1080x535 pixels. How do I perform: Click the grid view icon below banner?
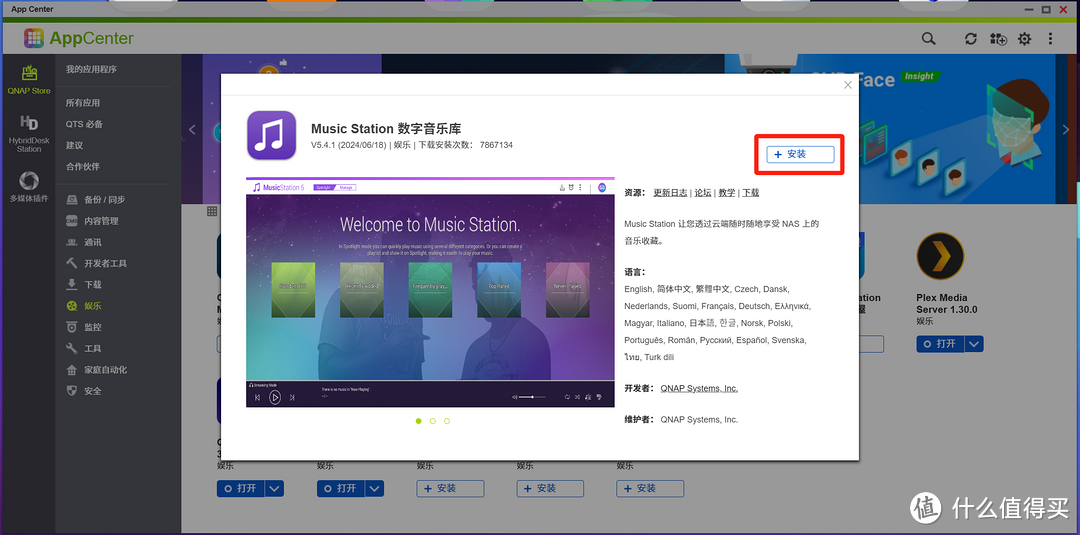pos(212,211)
